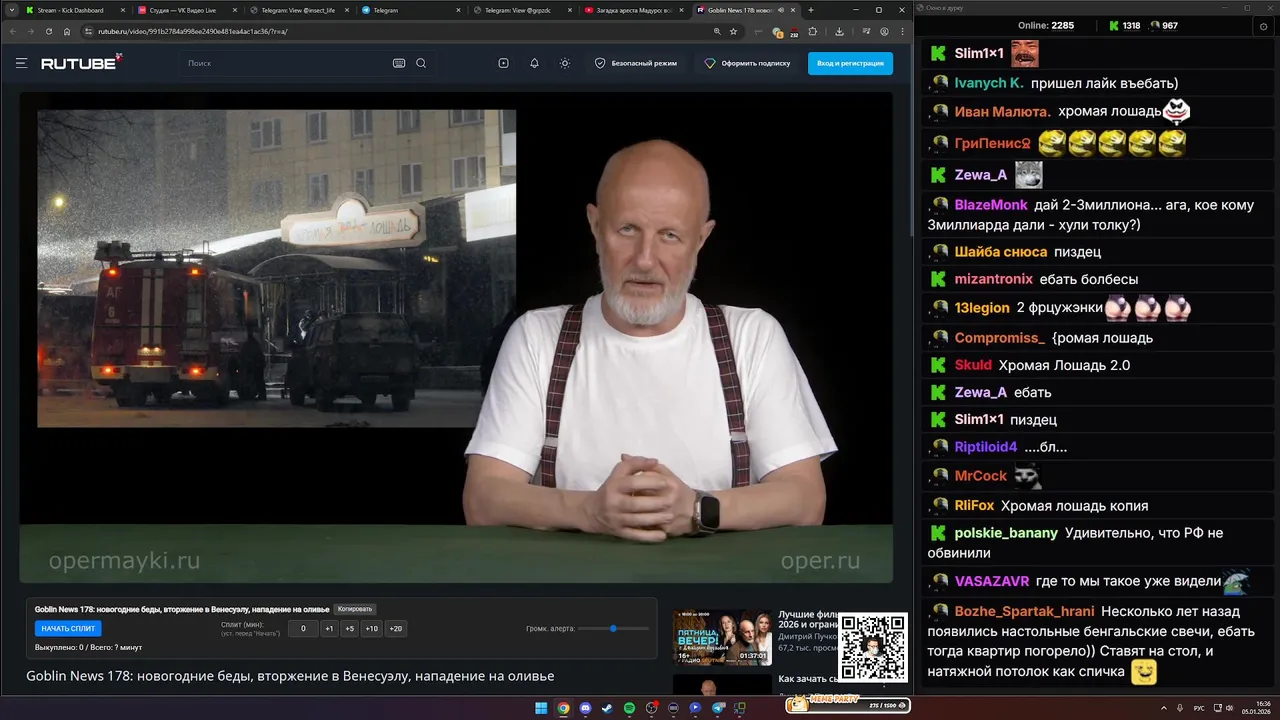Viewport: 1280px width, 720px height.
Task: Open the Как зачать recommended video title
Action: [808, 679]
